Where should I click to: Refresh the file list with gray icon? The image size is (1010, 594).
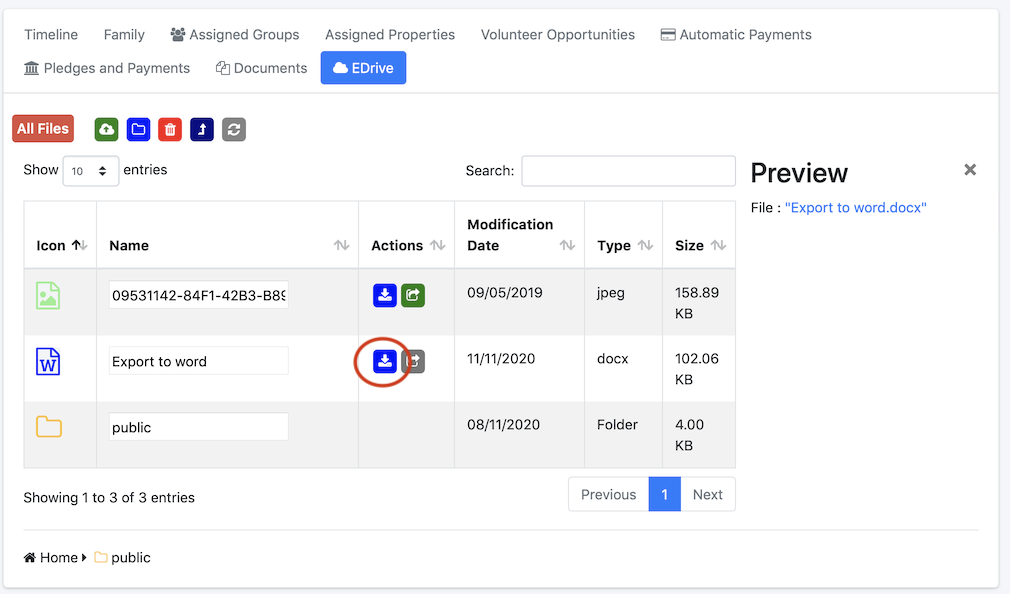pos(234,129)
